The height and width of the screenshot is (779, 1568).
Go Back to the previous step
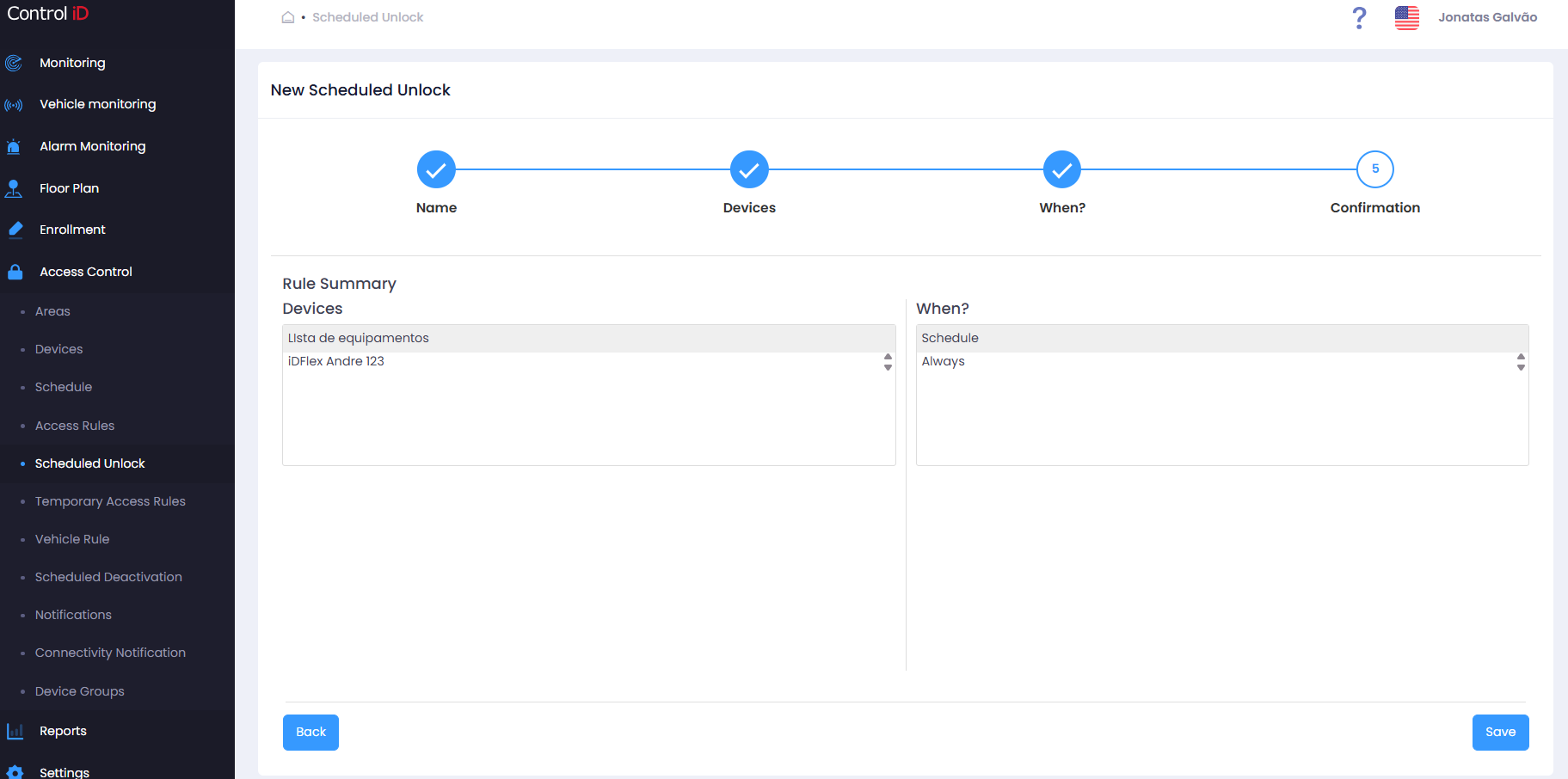coord(311,733)
